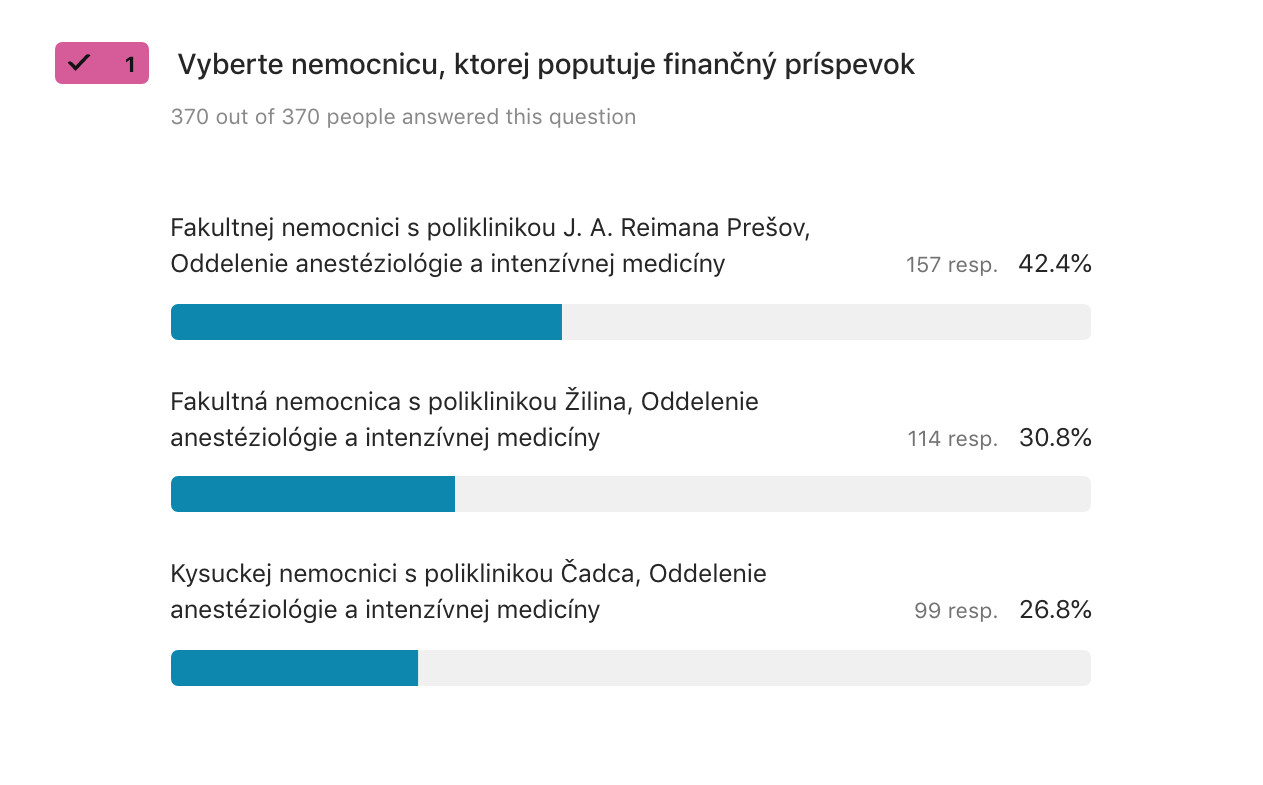The height and width of the screenshot is (785, 1263).
Task: Click the 26.8% percentage value
Action: point(1055,610)
